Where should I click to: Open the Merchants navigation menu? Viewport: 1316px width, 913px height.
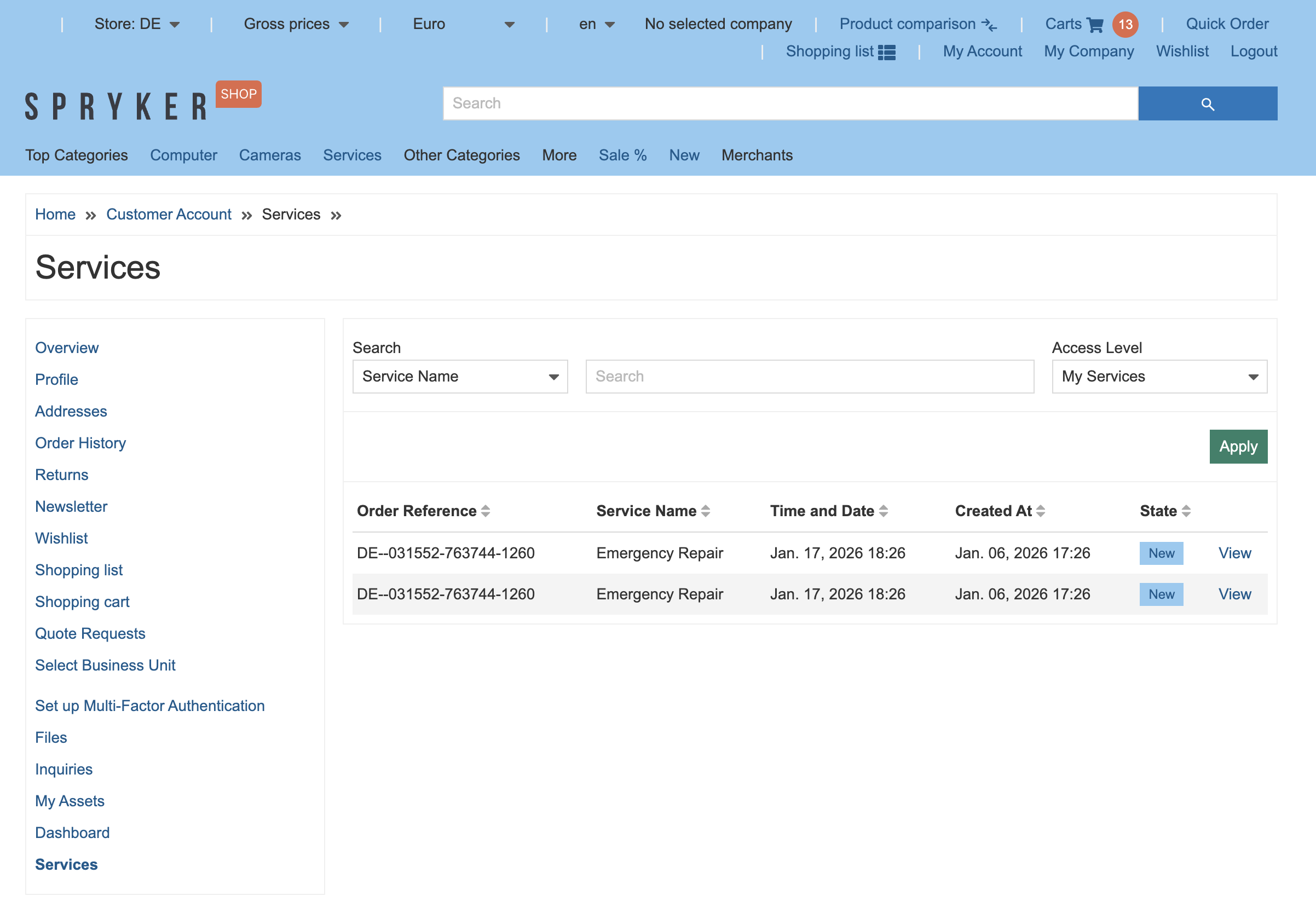tap(757, 155)
